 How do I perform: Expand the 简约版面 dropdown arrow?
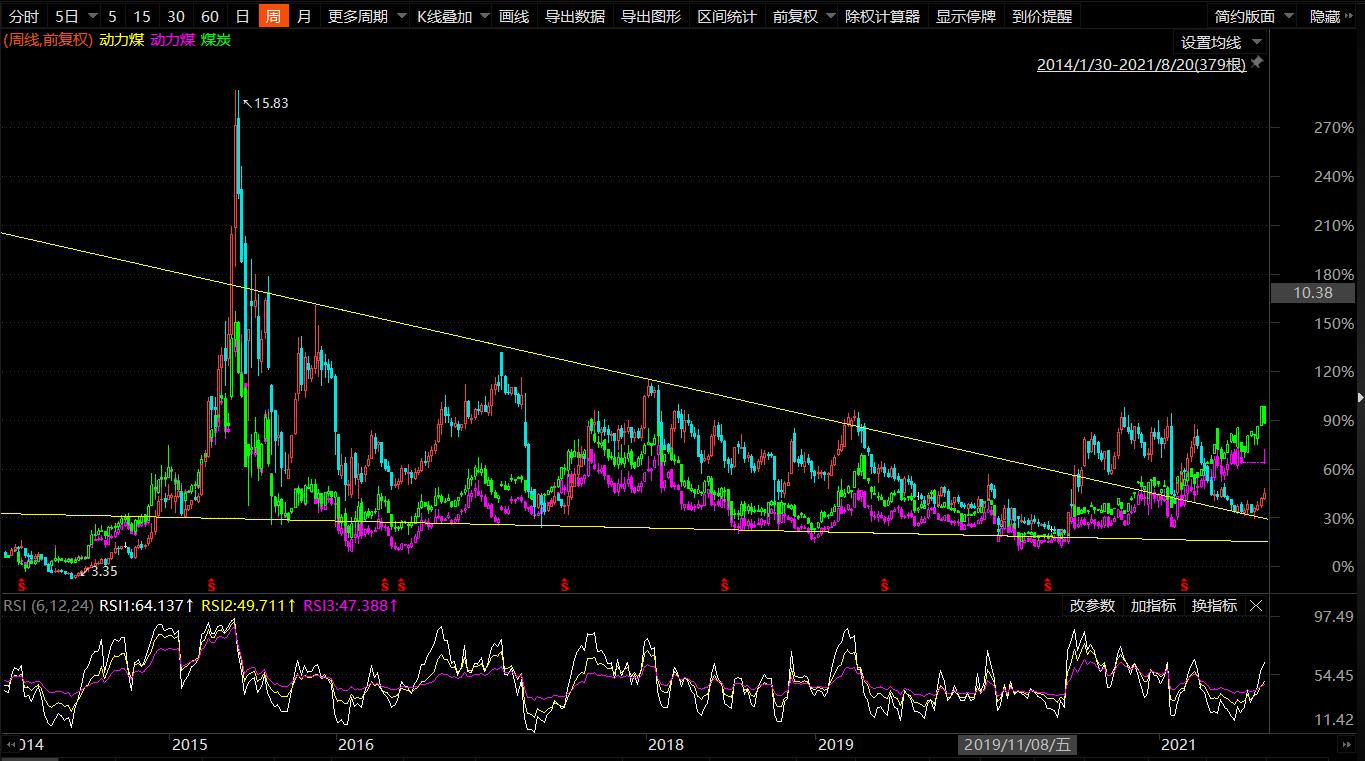click(1289, 16)
